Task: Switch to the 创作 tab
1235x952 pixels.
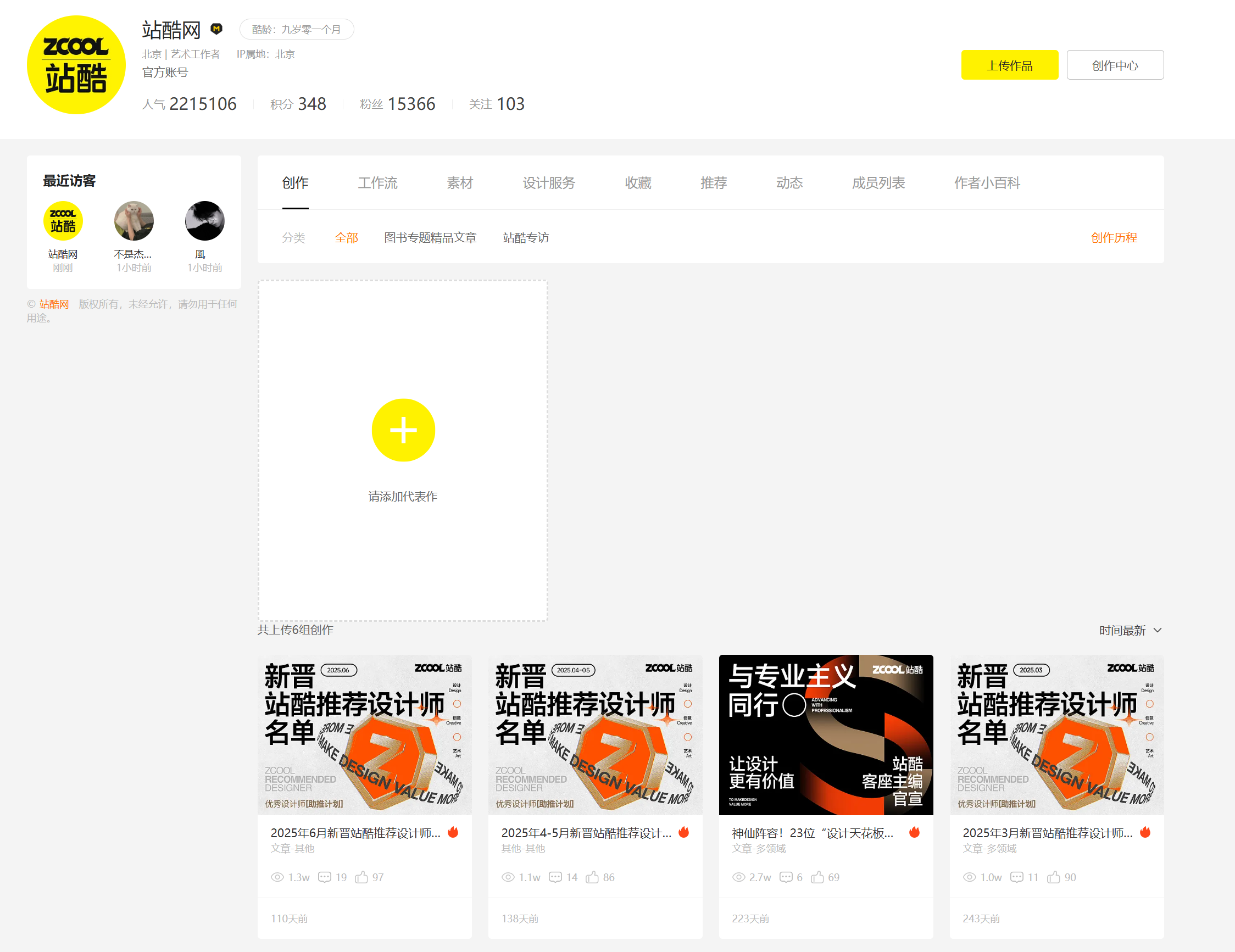Action: point(295,182)
